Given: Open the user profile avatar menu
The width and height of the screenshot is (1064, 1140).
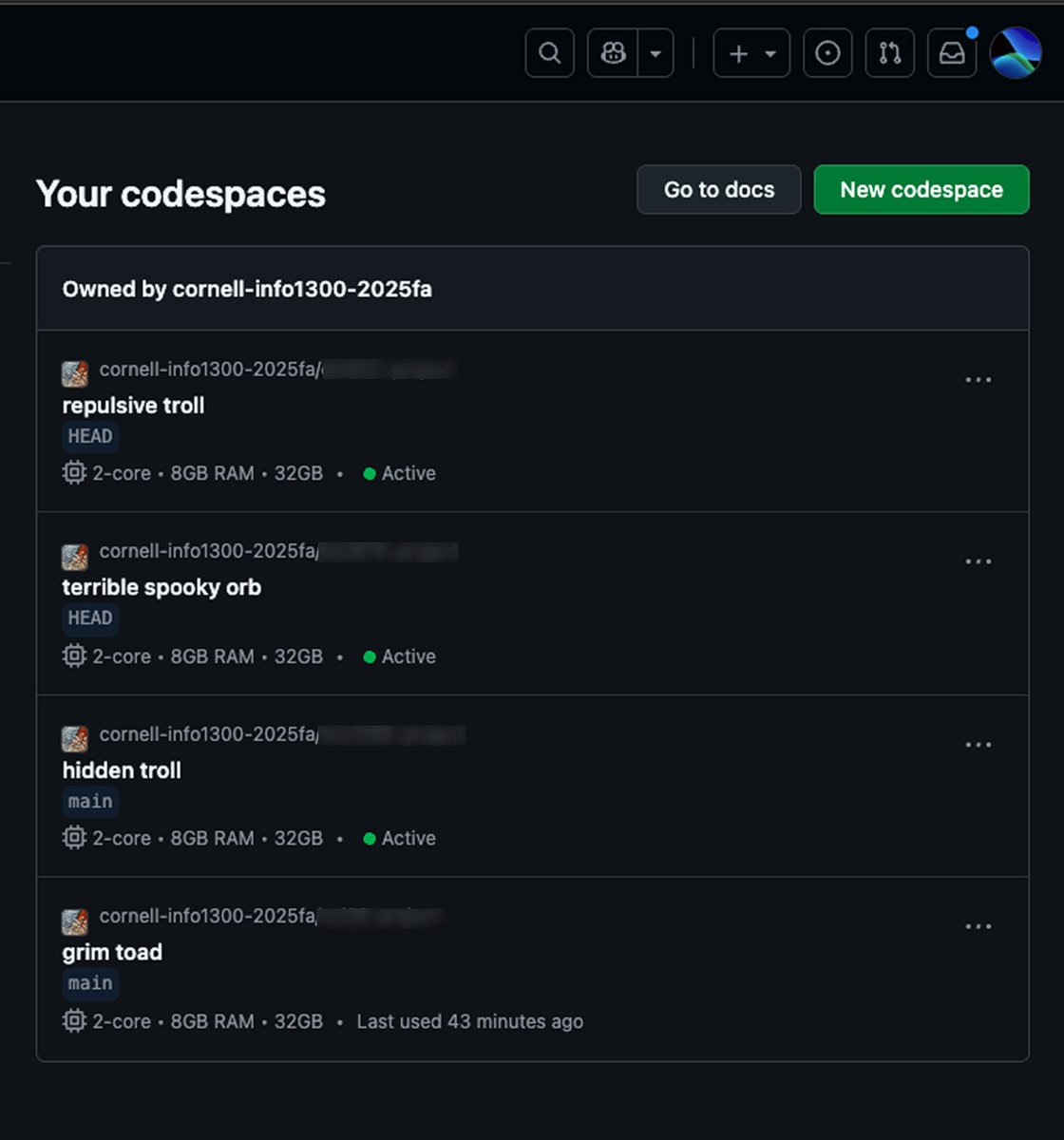Looking at the screenshot, I should [x=1016, y=53].
